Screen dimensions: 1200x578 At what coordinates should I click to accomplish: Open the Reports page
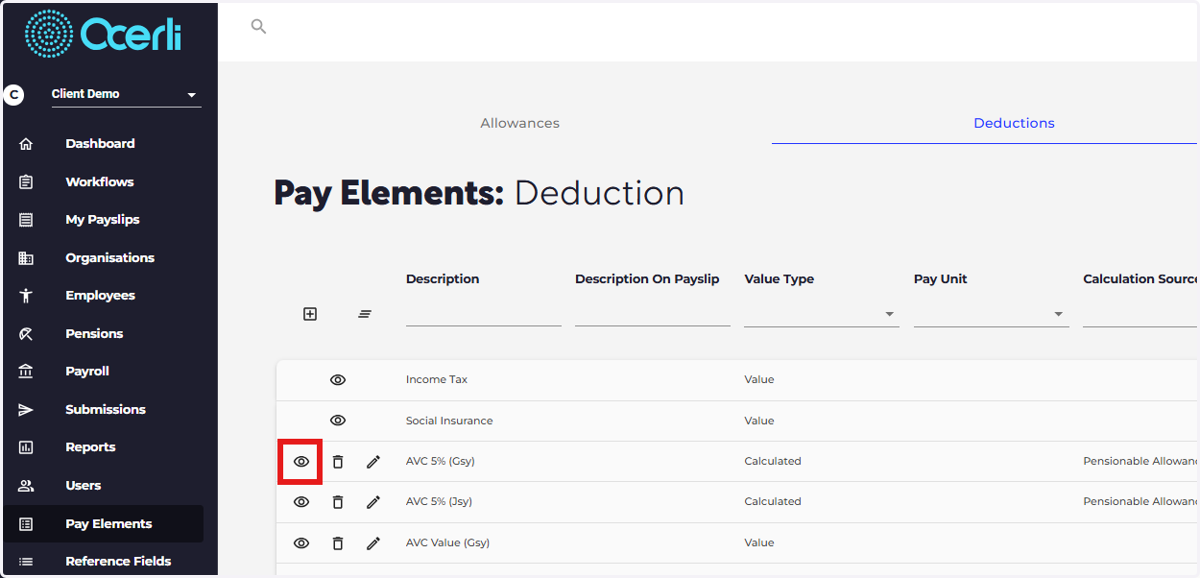click(90, 447)
